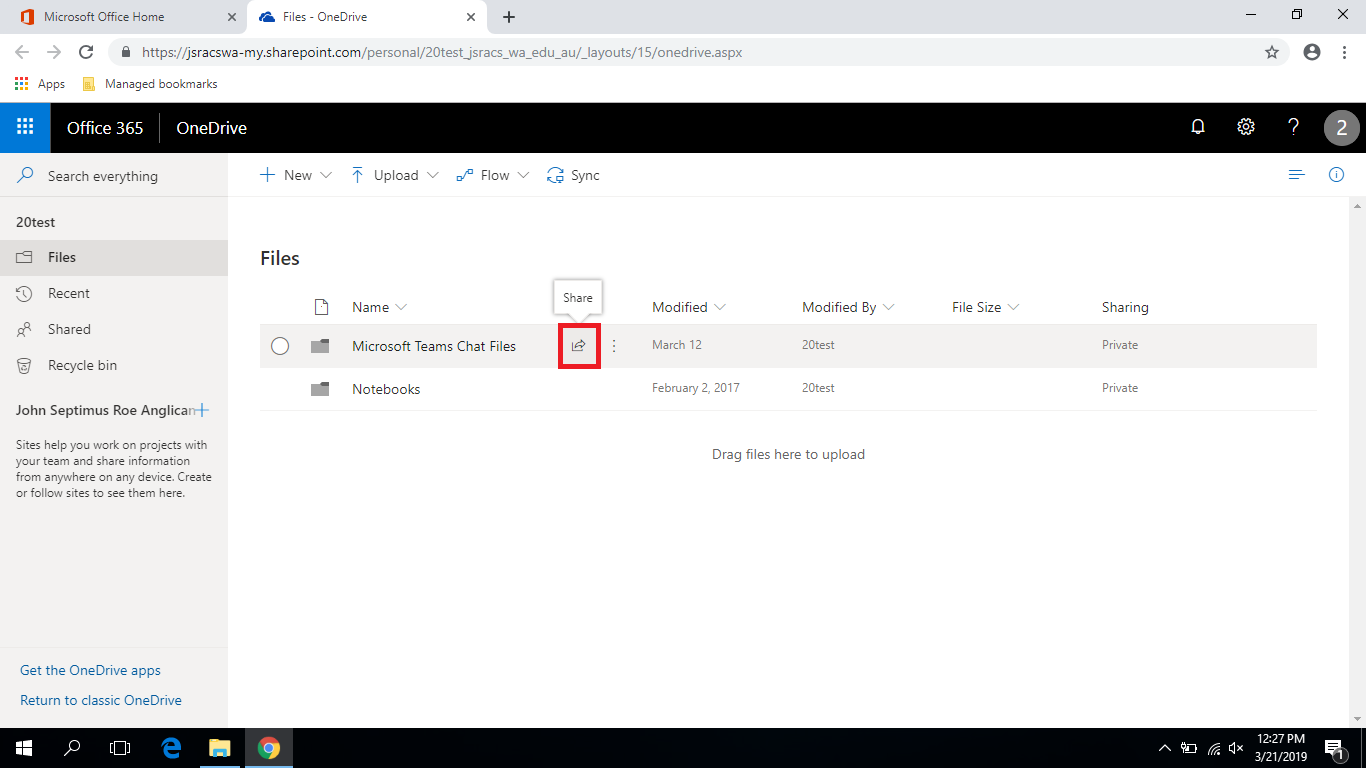This screenshot has height=768, width=1366.
Task: Open Windows Action Center notifications
Action: pos(1333,748)
